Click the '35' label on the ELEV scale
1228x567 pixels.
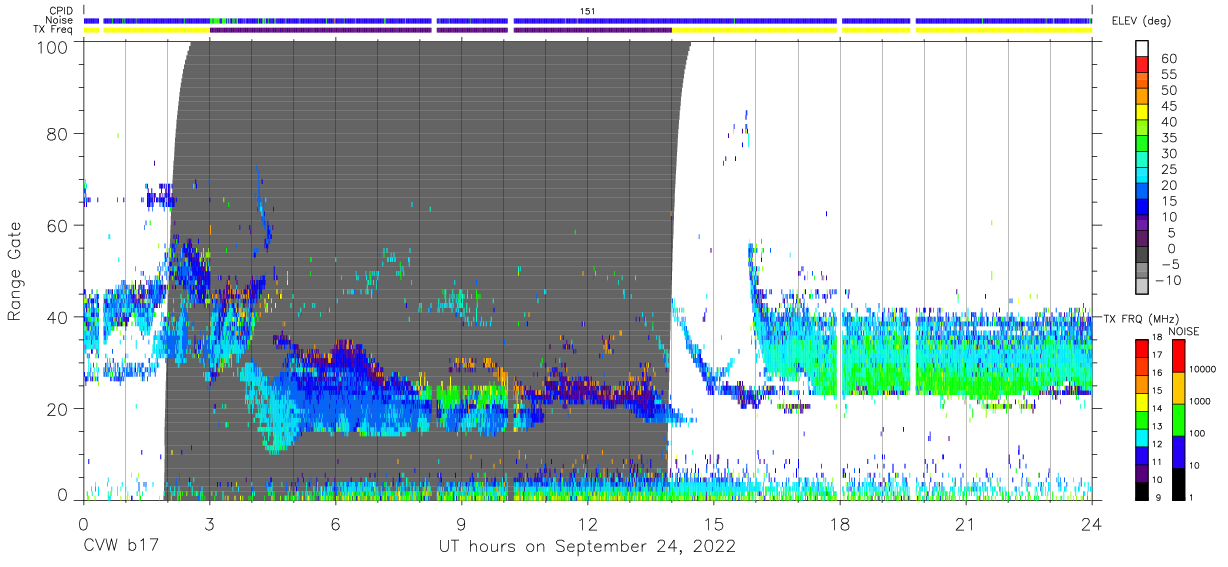click(x=1168, y=137)
